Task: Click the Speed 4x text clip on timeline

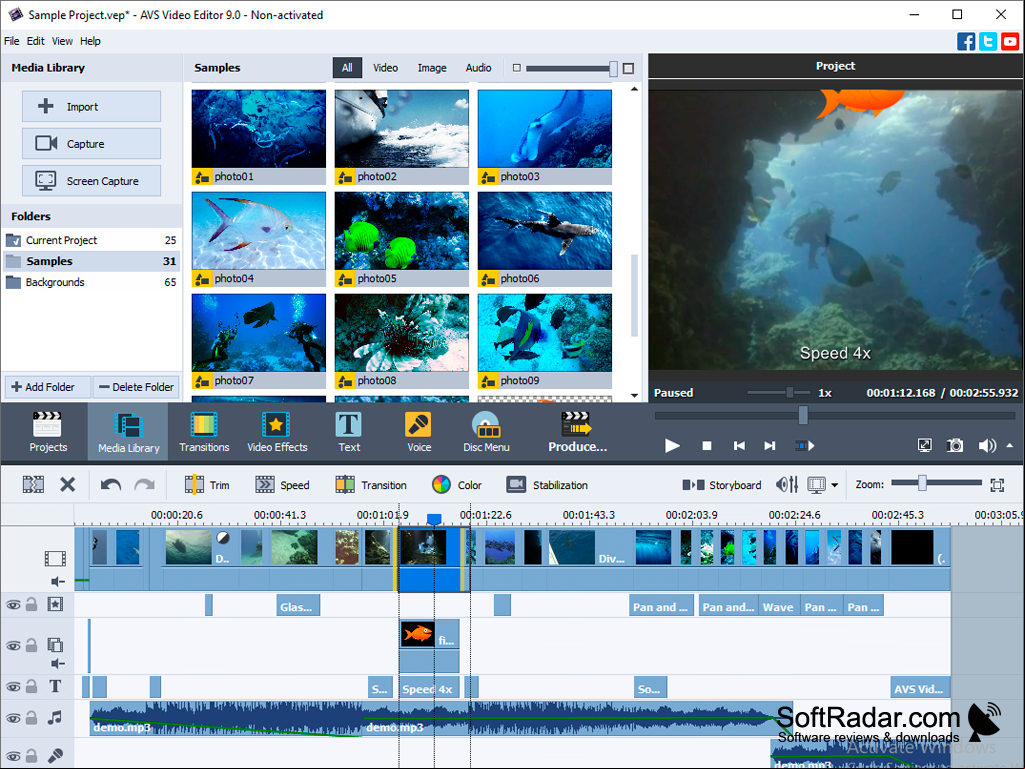Action: click(429, 689)
